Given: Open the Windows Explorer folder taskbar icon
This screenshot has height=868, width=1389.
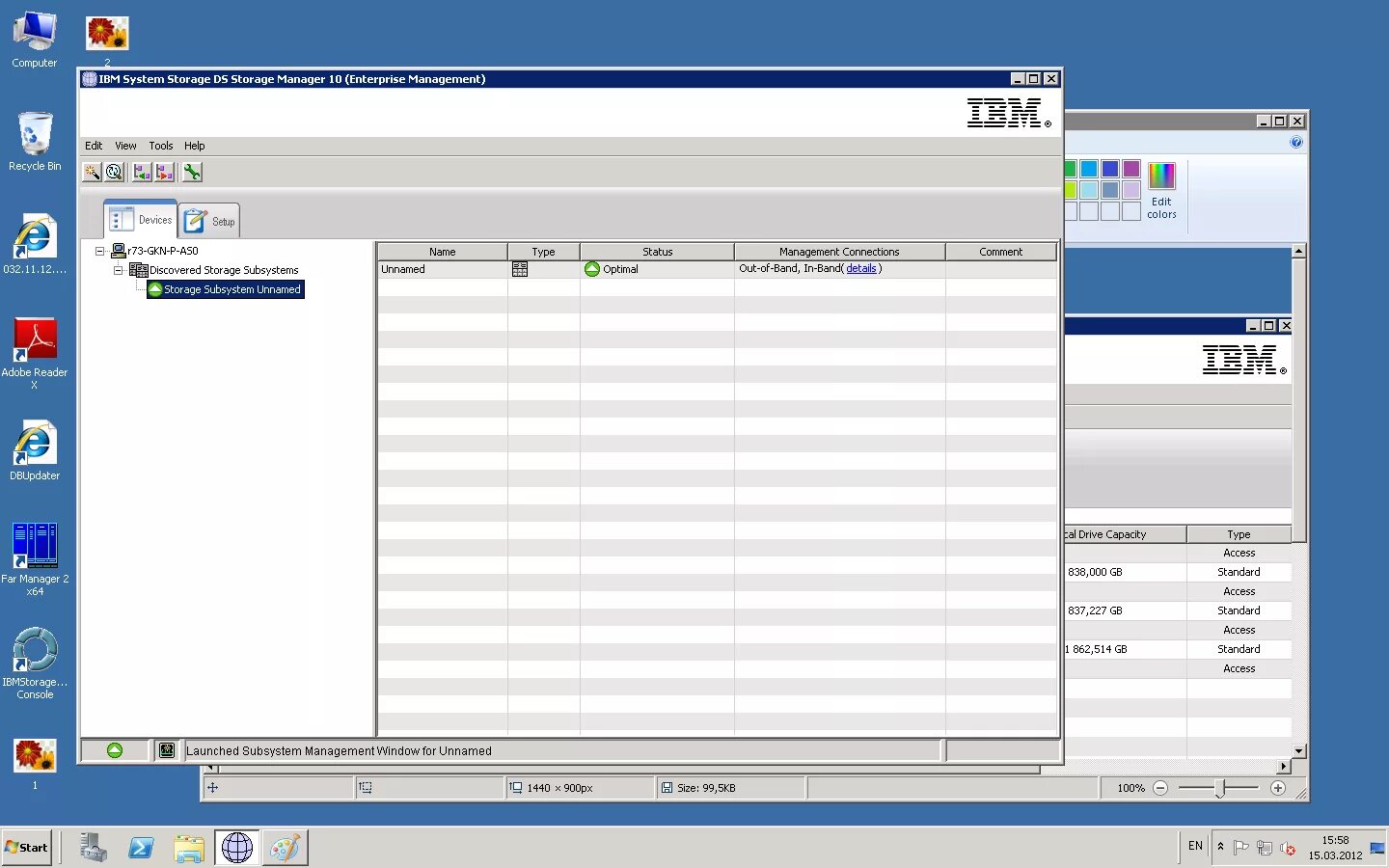Looking at the screenshot, I should tap(189, 848).
